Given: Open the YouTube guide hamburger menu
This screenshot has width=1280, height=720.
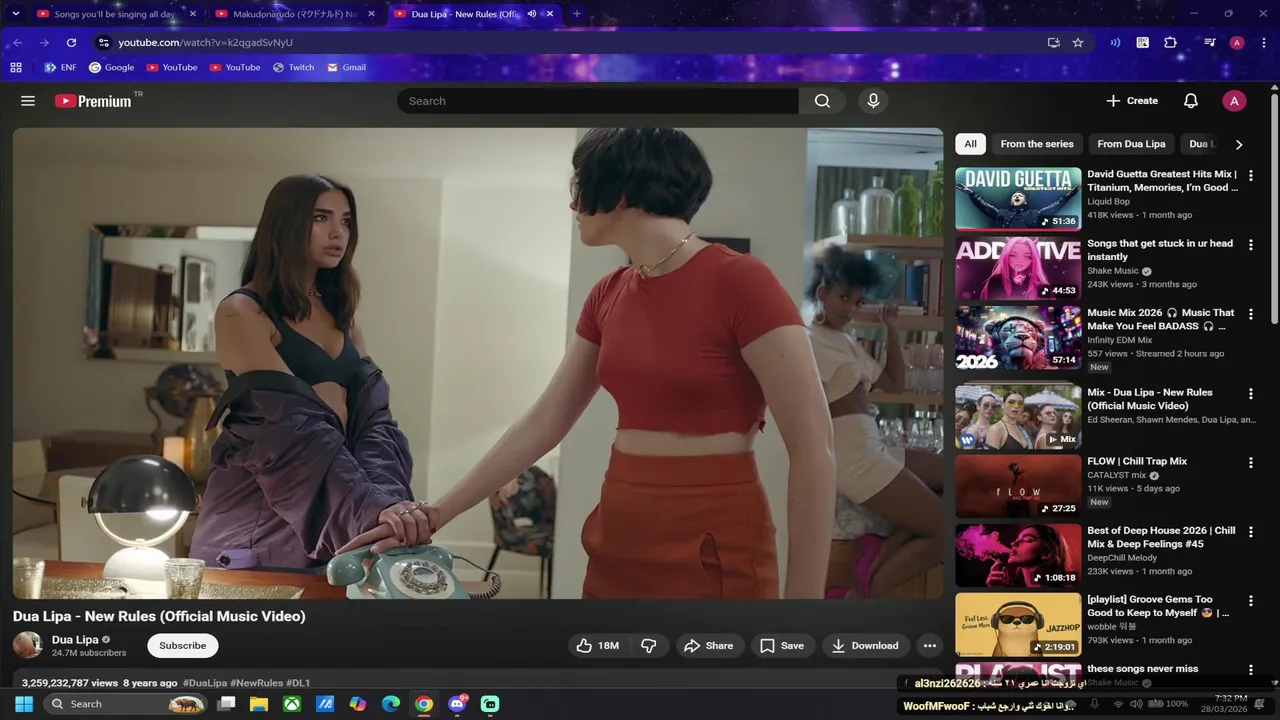Looking at the screenshot, I should coord(28,101).
